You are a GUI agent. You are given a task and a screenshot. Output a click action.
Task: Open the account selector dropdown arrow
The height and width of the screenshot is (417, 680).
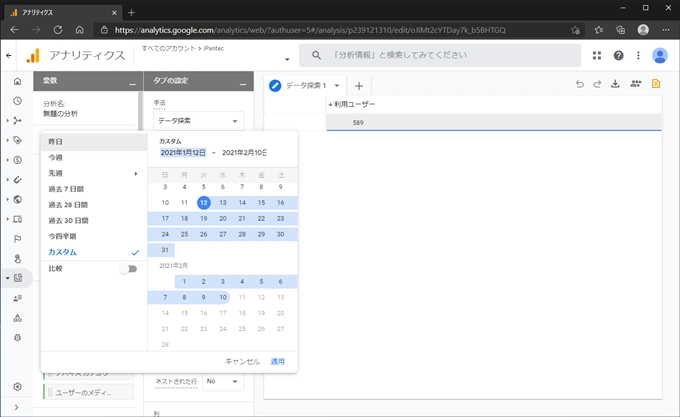(287, 59)
